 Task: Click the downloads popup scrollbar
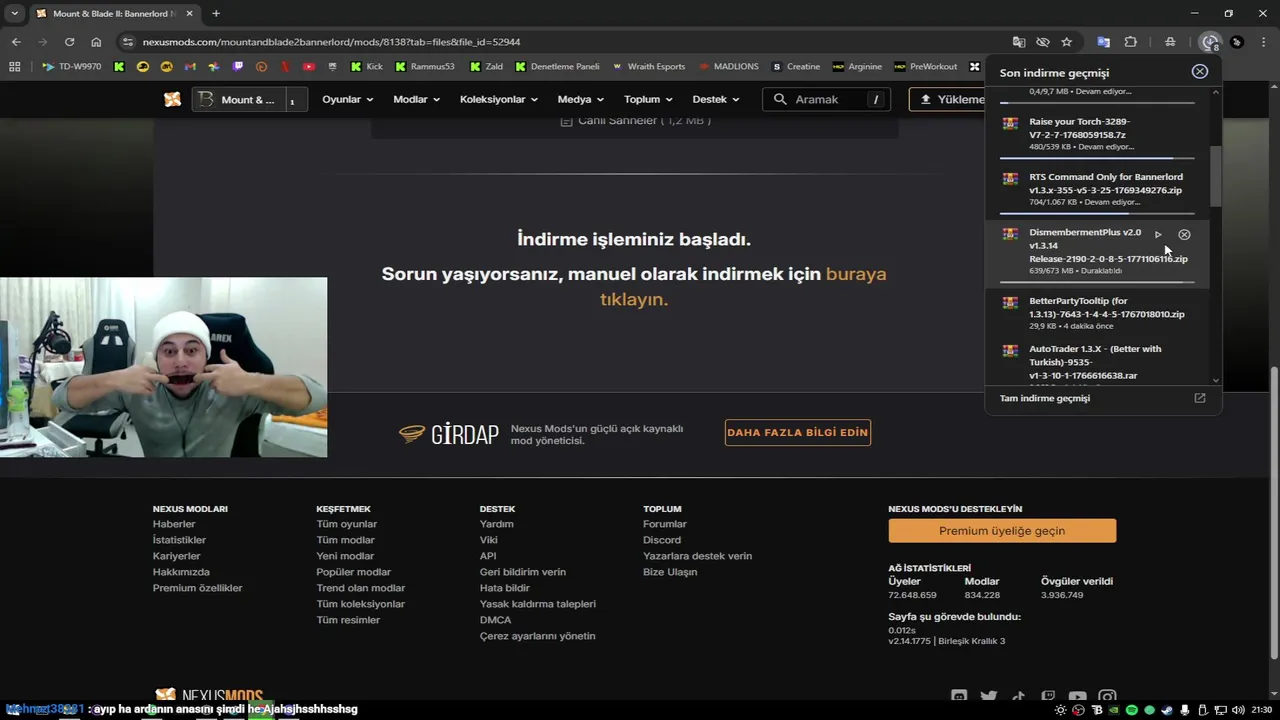click(x=1216, y=177)
